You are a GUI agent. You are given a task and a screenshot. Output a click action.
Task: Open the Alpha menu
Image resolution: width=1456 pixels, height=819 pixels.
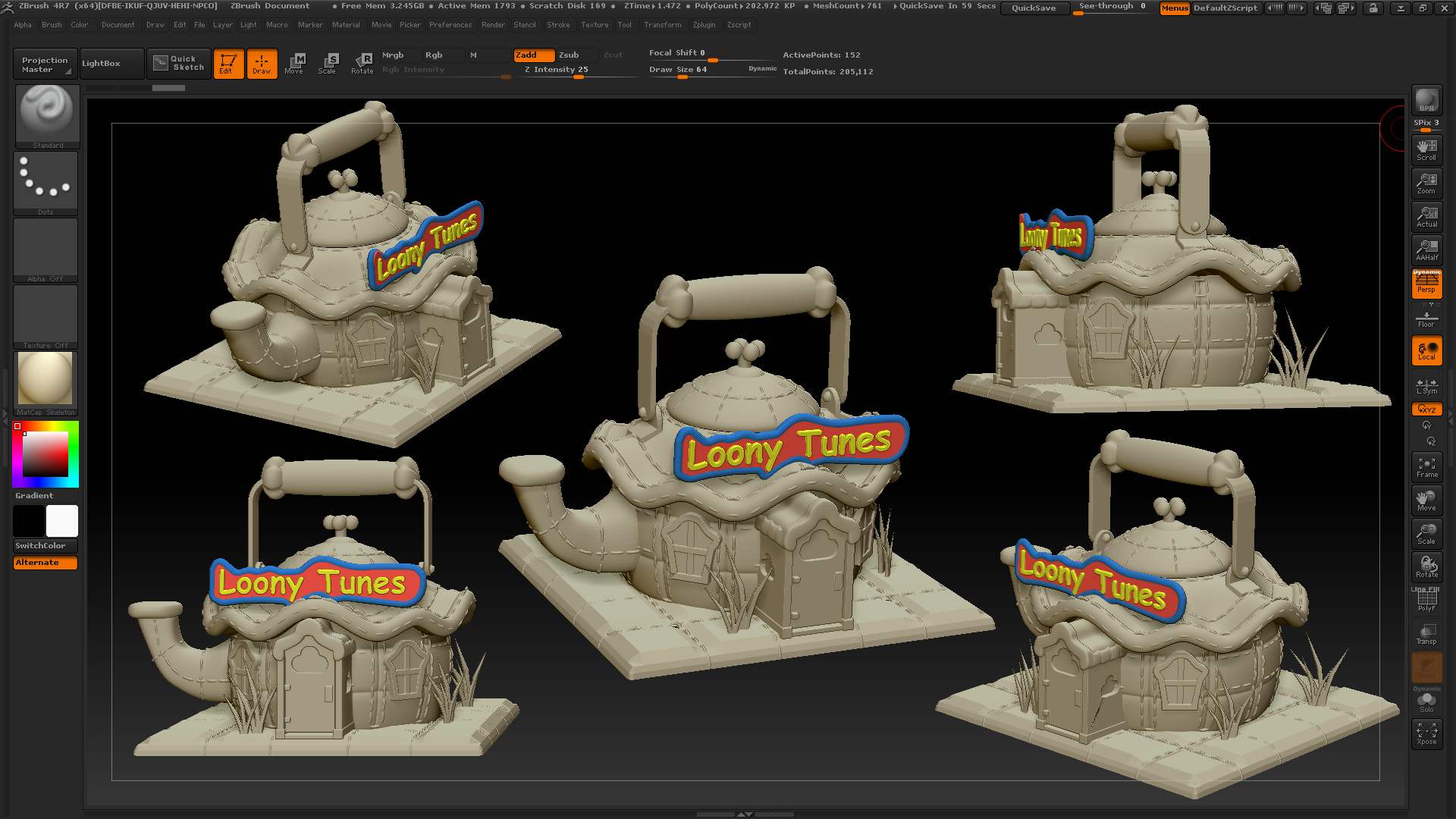coord(23,25)
